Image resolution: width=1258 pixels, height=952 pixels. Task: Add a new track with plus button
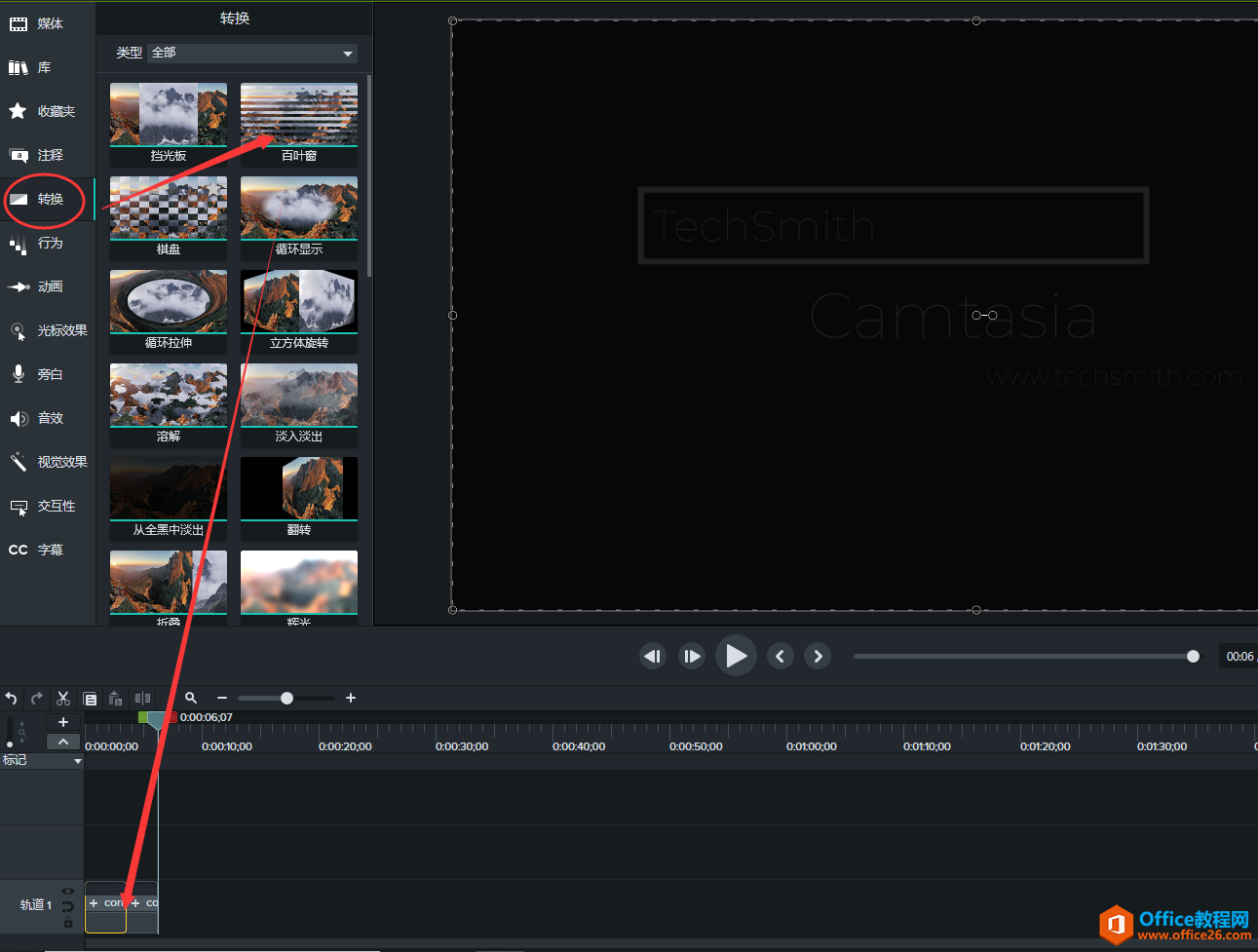click(63, 722)
